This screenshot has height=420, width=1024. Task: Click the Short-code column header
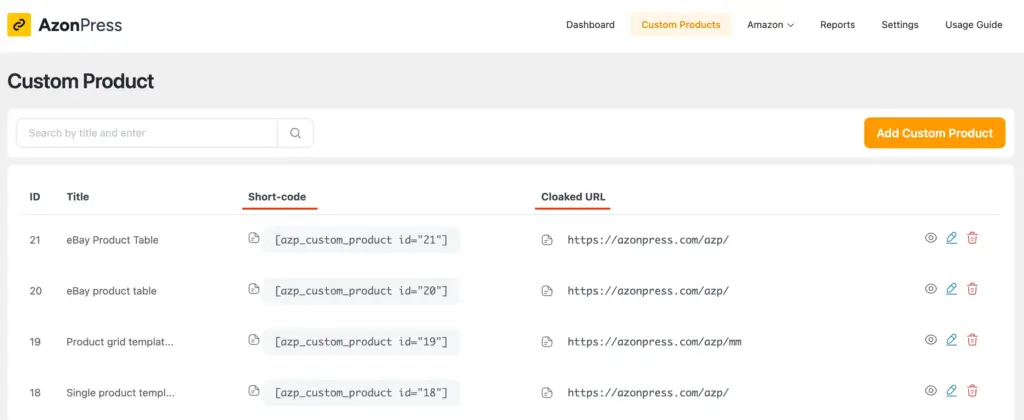277,197
